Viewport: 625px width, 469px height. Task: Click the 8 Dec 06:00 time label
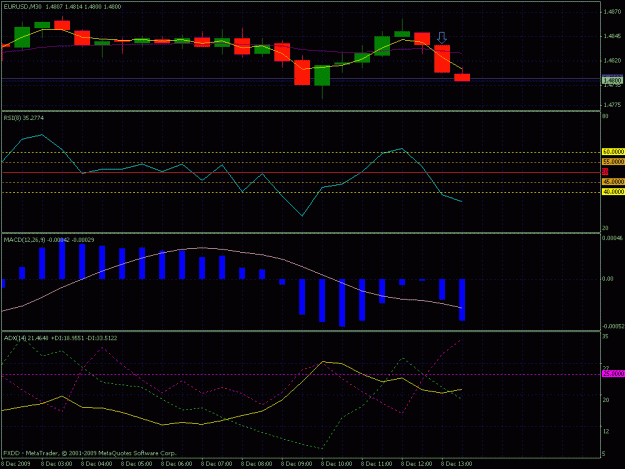[x=176, y=464]
